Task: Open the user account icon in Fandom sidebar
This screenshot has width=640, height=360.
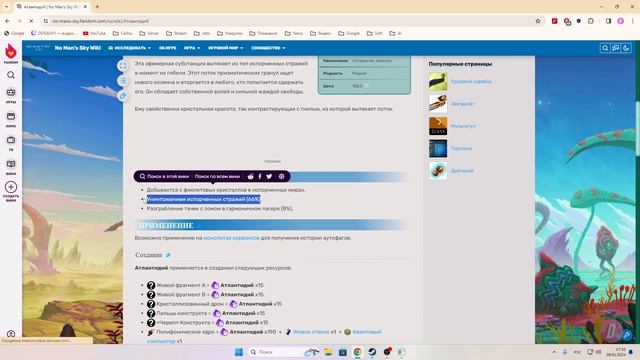Action: click(x=11, y=334)
